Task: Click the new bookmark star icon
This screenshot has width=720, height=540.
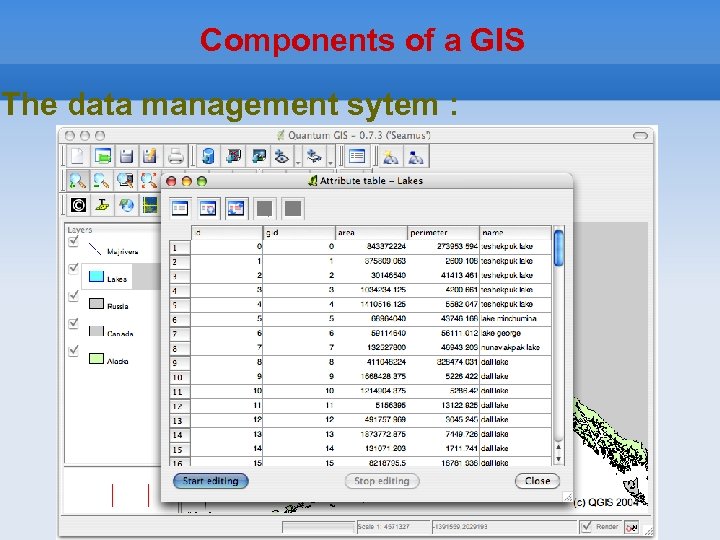Action: (391, 156)
